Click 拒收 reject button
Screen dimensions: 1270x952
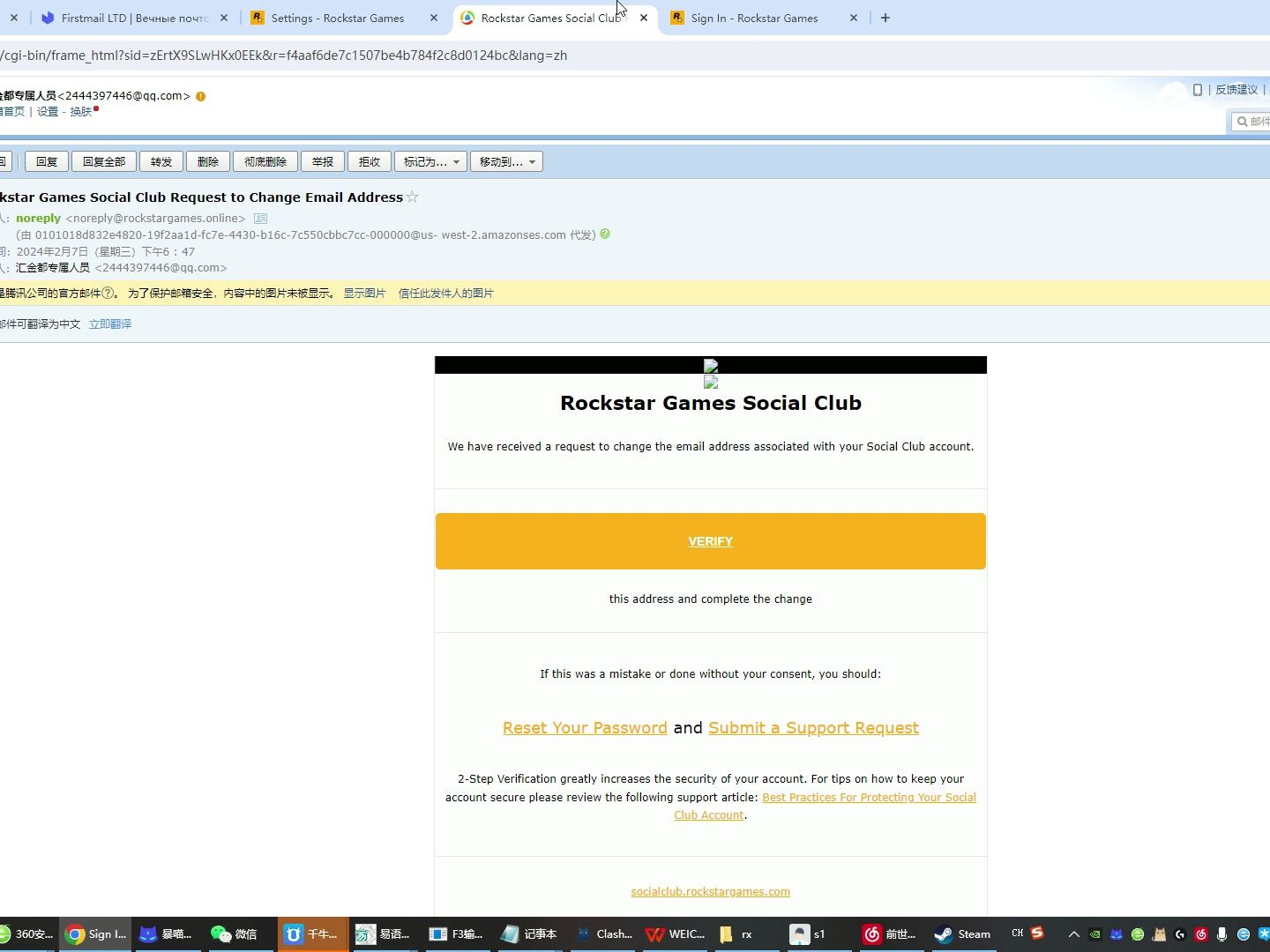[x=370, y=162]
